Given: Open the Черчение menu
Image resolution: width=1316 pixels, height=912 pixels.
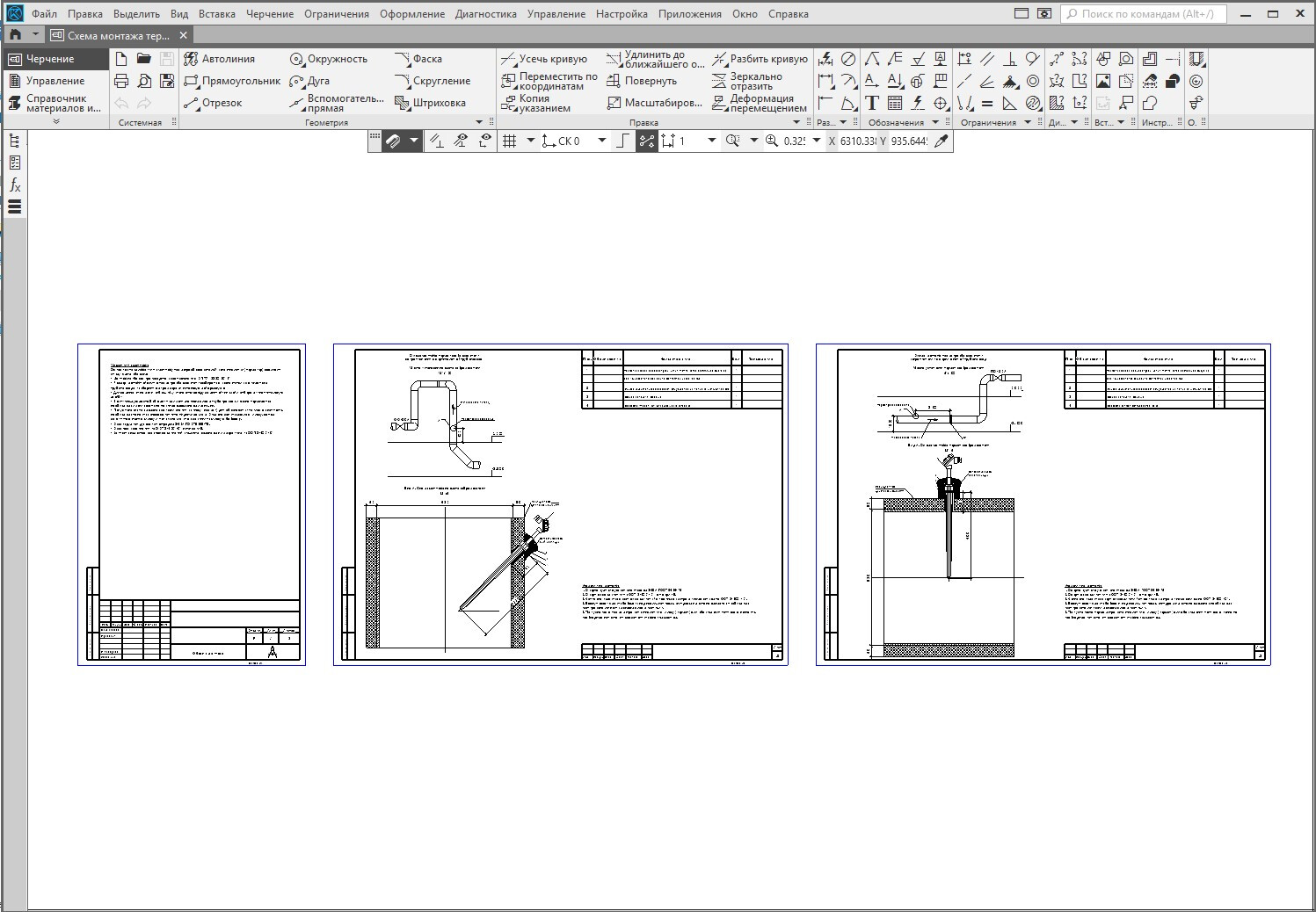Looking at the screenshot, I should (270, 14).
